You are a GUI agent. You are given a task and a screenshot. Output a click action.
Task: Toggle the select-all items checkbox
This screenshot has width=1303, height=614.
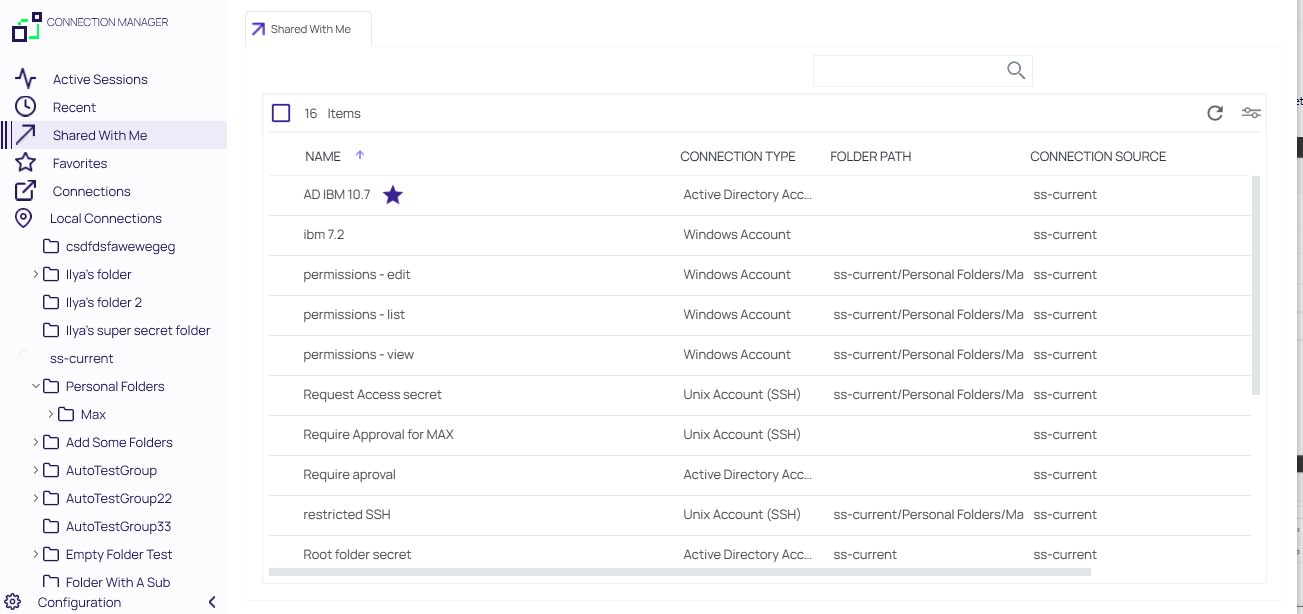point(281,113)
